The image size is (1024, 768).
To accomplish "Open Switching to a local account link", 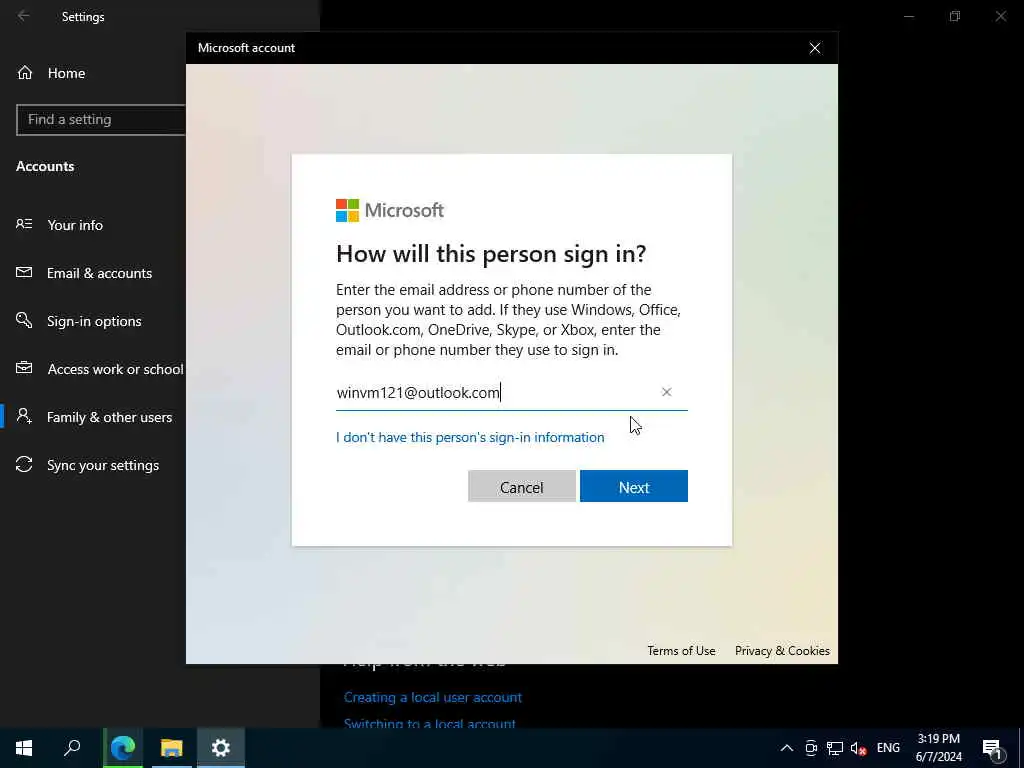I will (430, 723).
